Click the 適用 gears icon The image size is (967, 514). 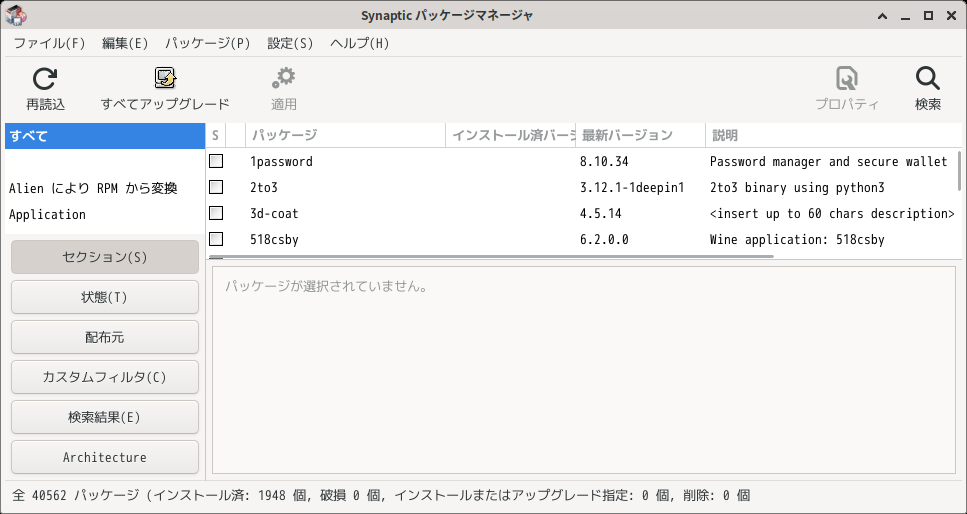pyautogui.click(x=284, y=78)
